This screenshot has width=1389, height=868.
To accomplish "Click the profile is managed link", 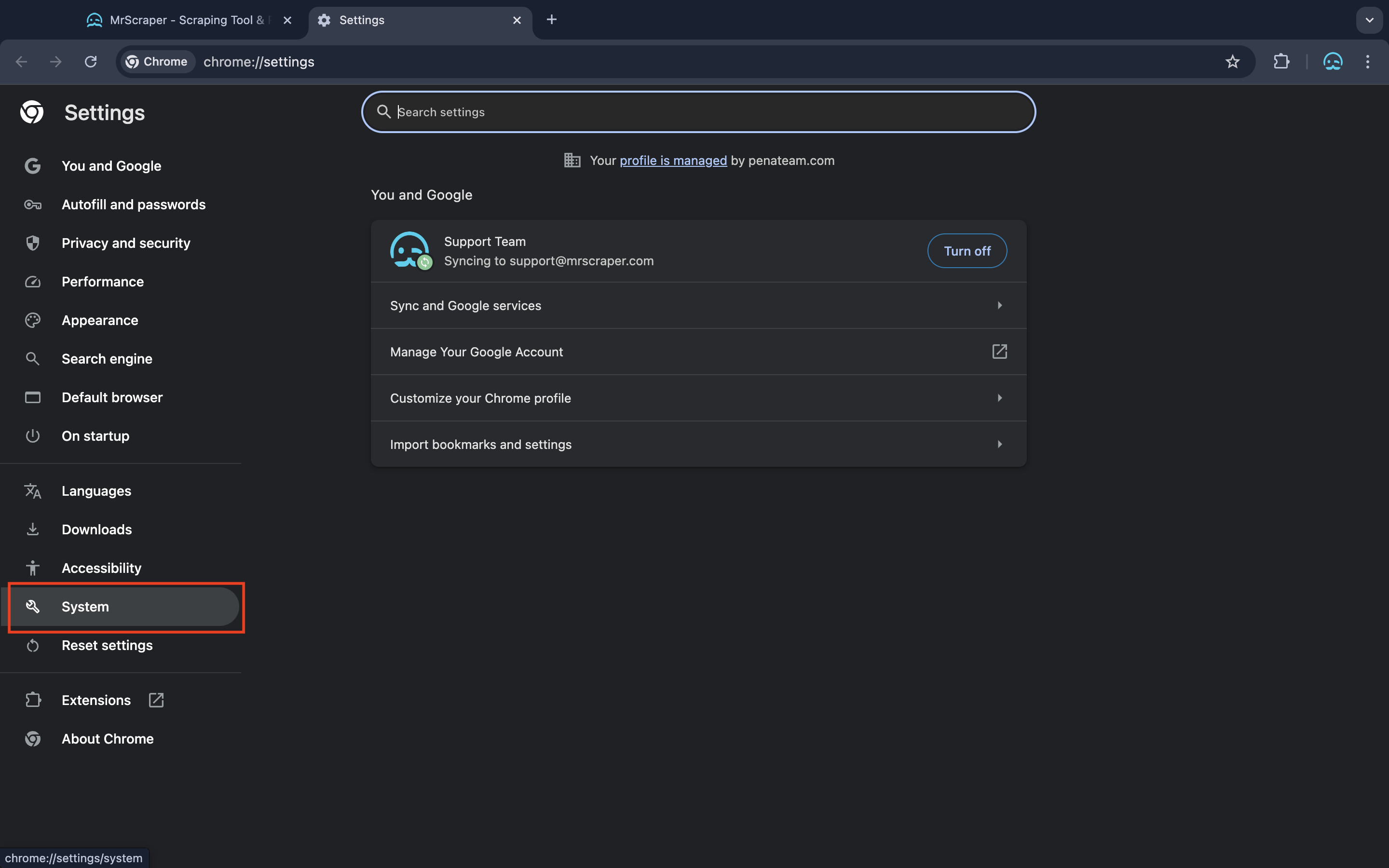I will point(673,160).
